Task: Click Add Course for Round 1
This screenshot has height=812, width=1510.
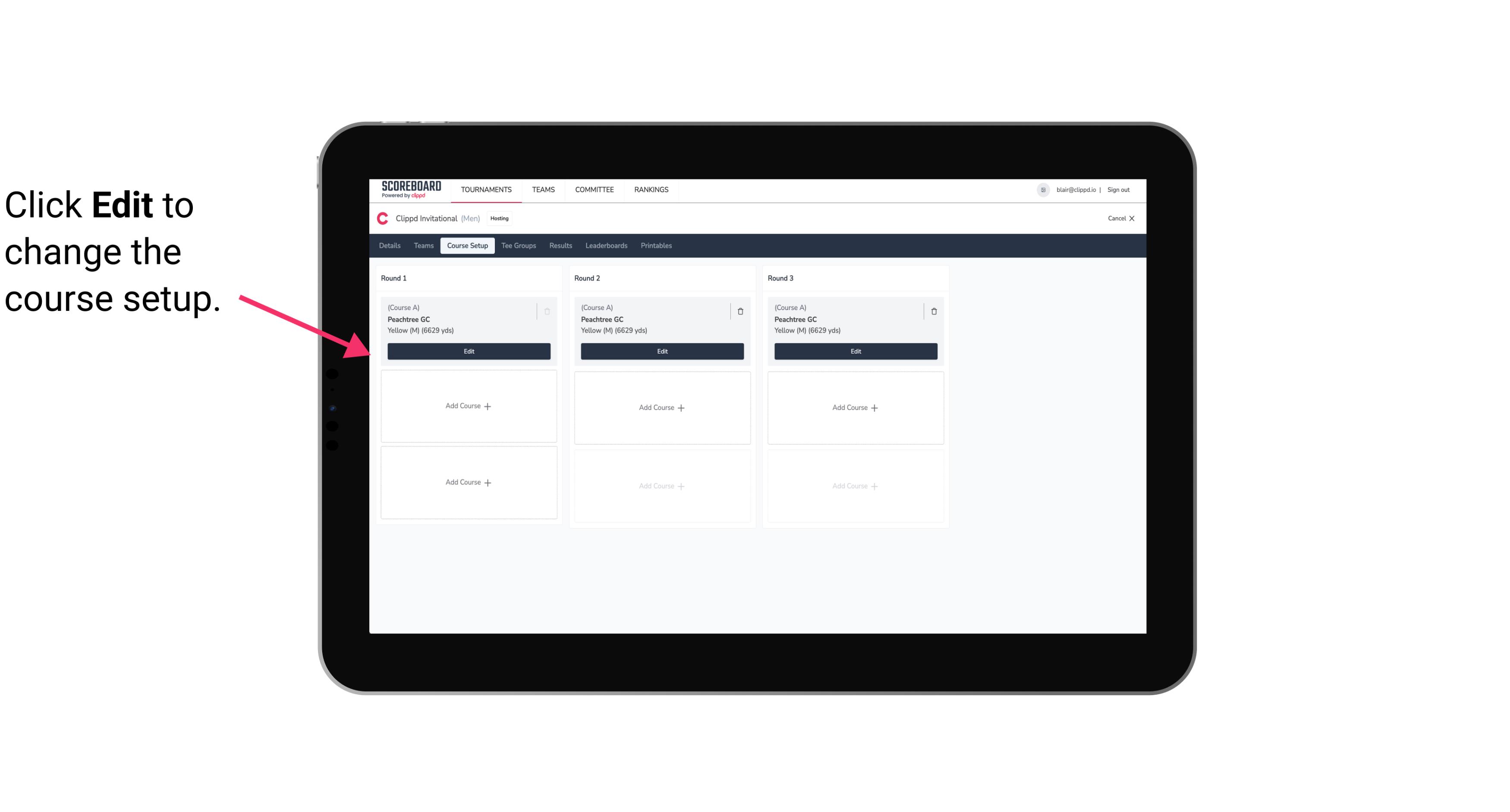Action: [x=468, y=406]
